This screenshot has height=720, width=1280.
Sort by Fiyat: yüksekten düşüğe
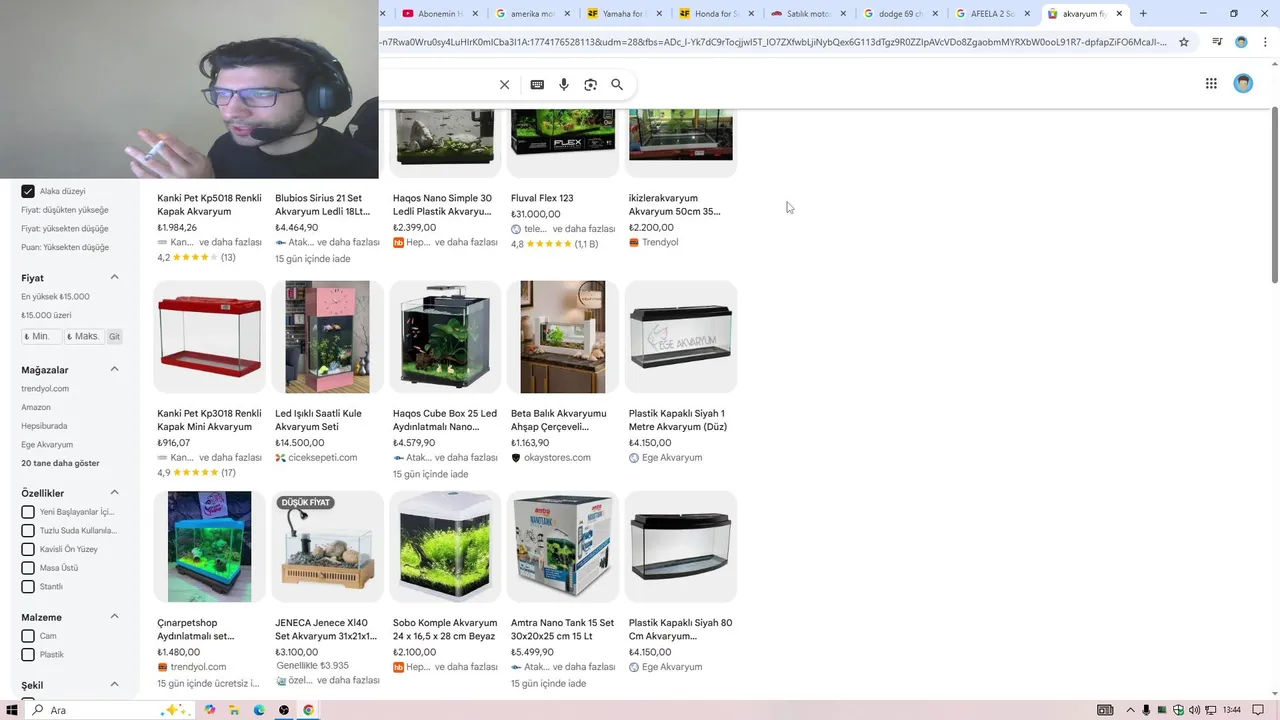point(65,228)
